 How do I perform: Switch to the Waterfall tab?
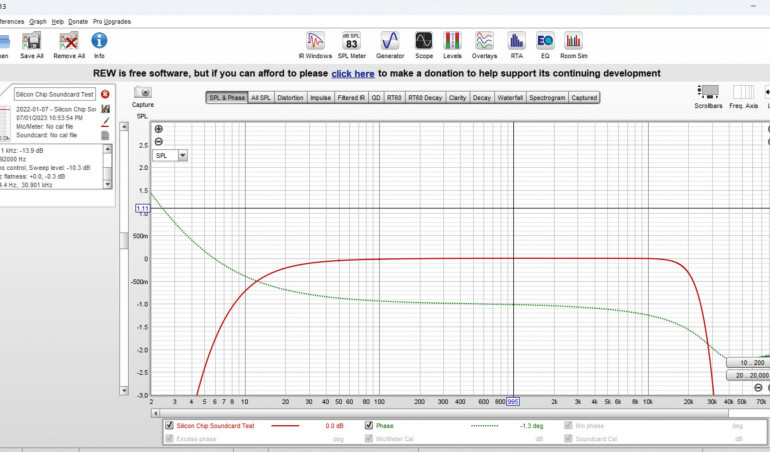pos(510,98)
